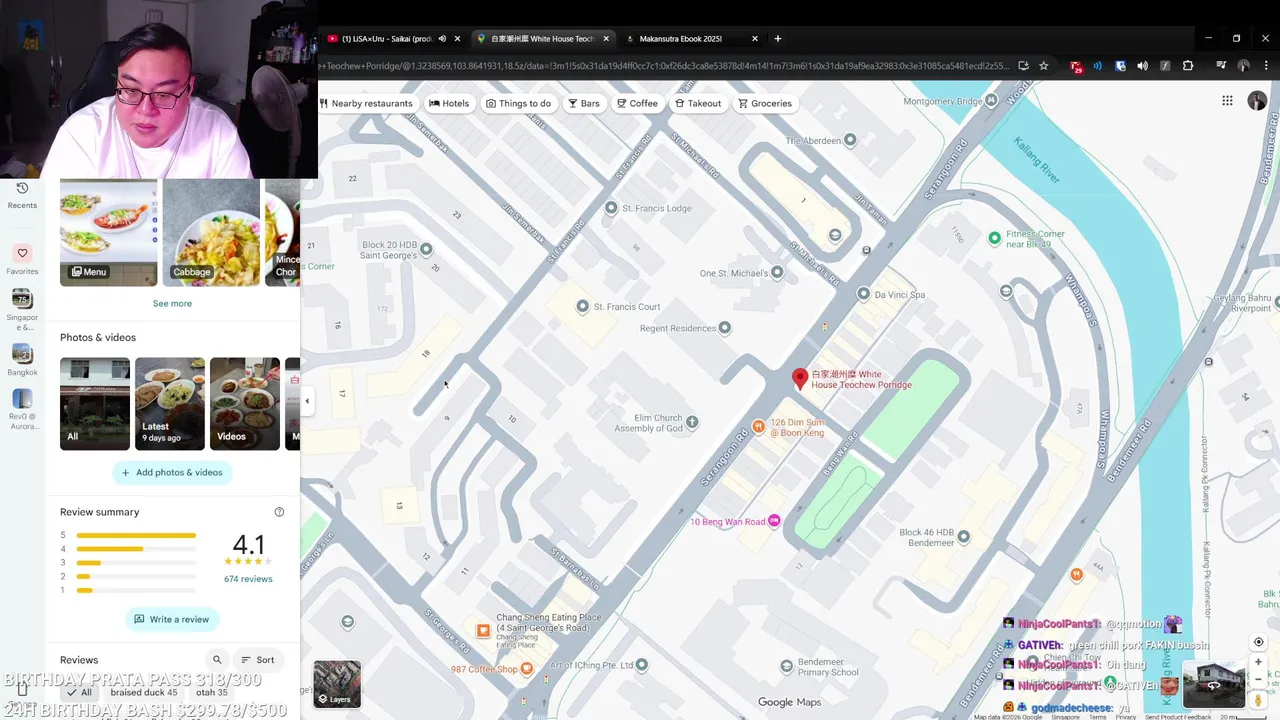
Task: Open the speaker volume extension icon
Action: click(x=1142, y=66)
